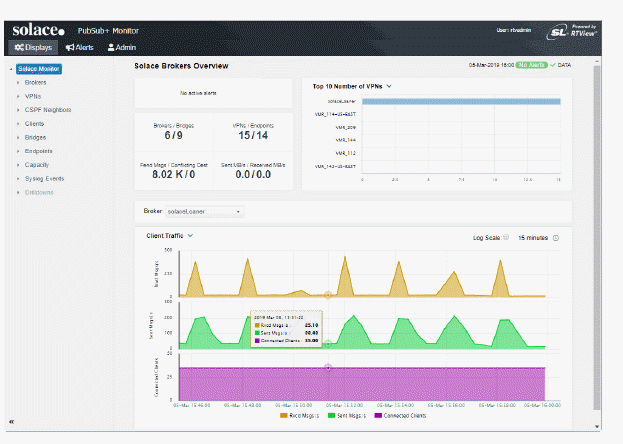
Task: Open the Top 10 Number of VPNs dropdown
Action: pos(389,86)
